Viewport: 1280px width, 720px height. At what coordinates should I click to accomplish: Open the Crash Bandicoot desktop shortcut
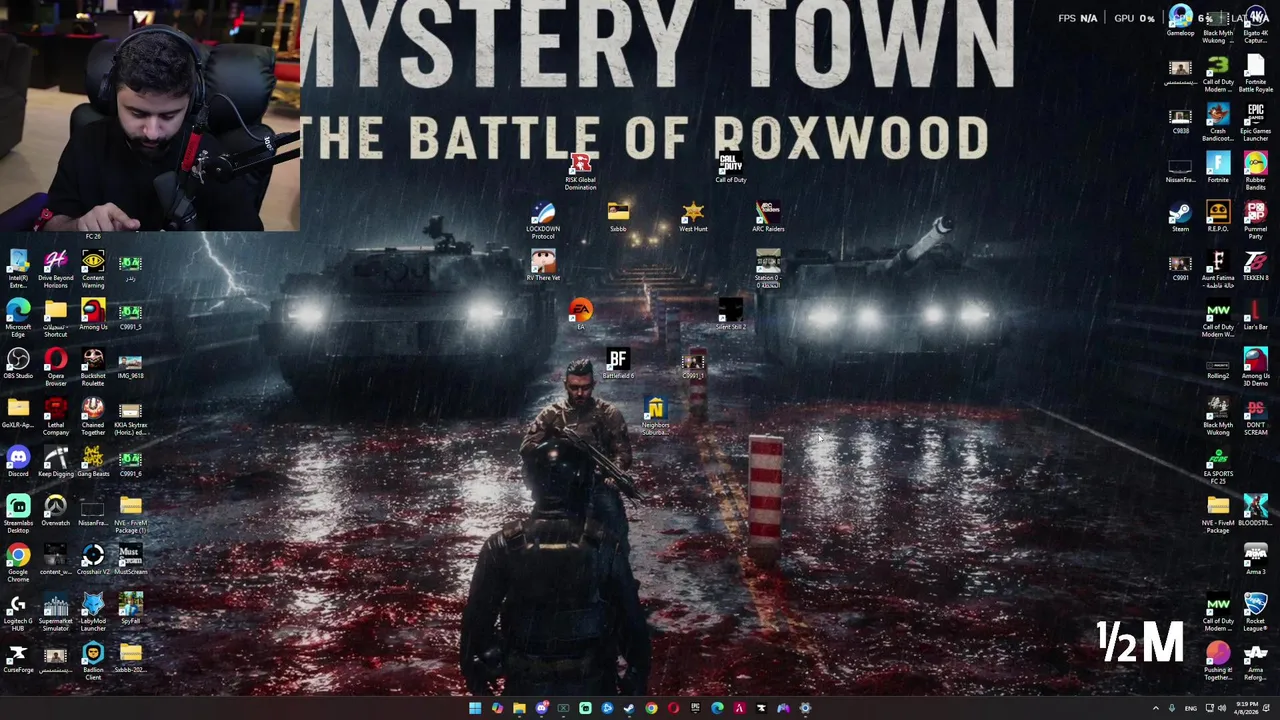(1218, 123)
